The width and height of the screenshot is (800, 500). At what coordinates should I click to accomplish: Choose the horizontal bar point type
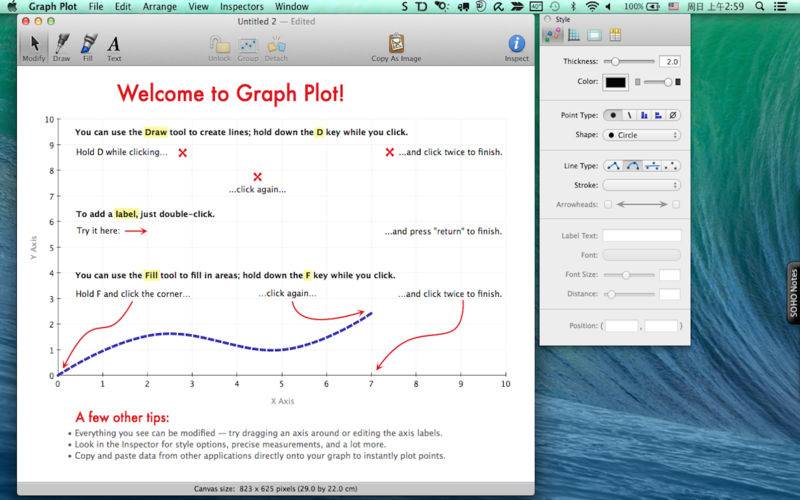[658, 115]
